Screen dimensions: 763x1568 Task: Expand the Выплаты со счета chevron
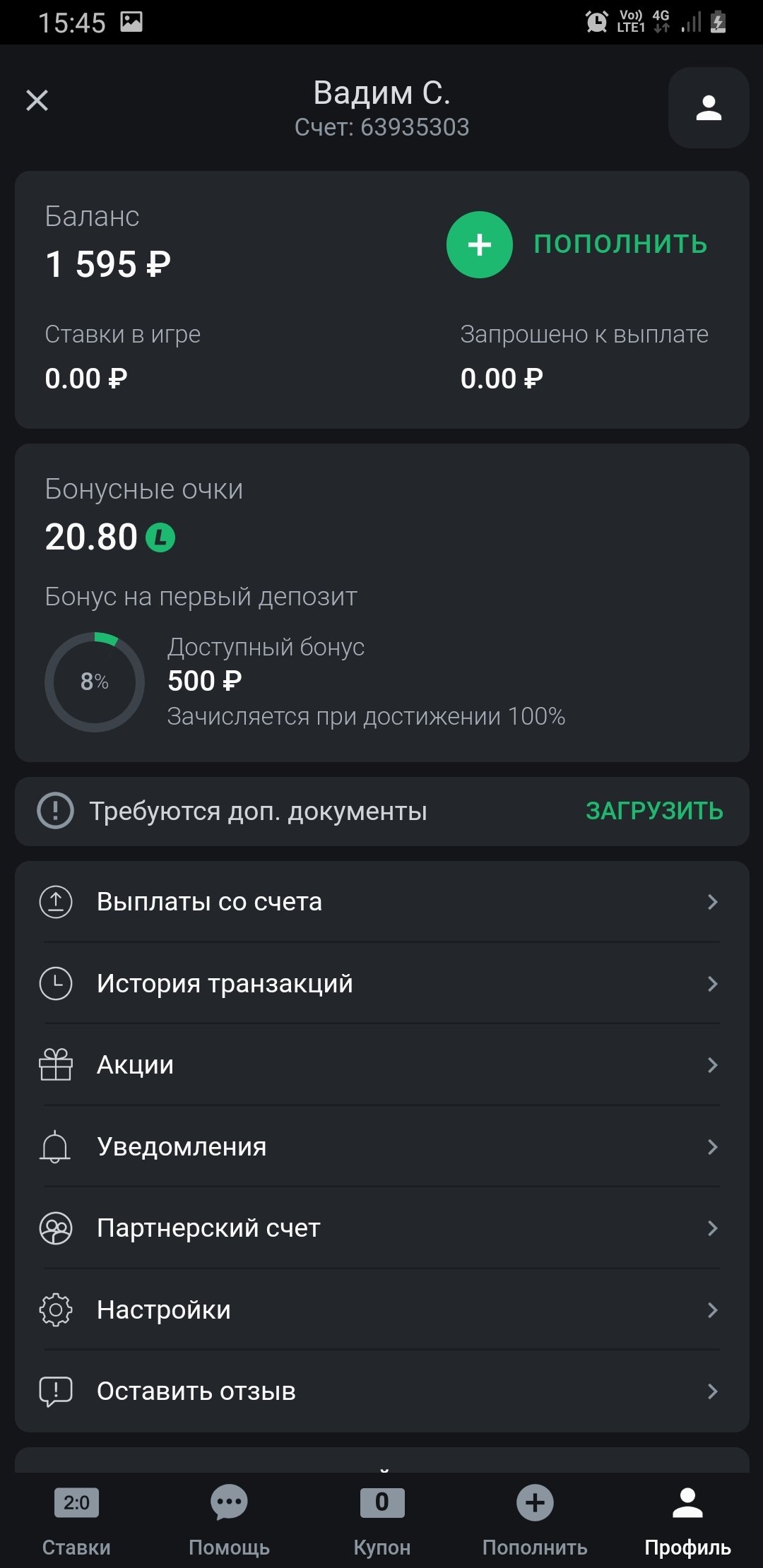712,902
